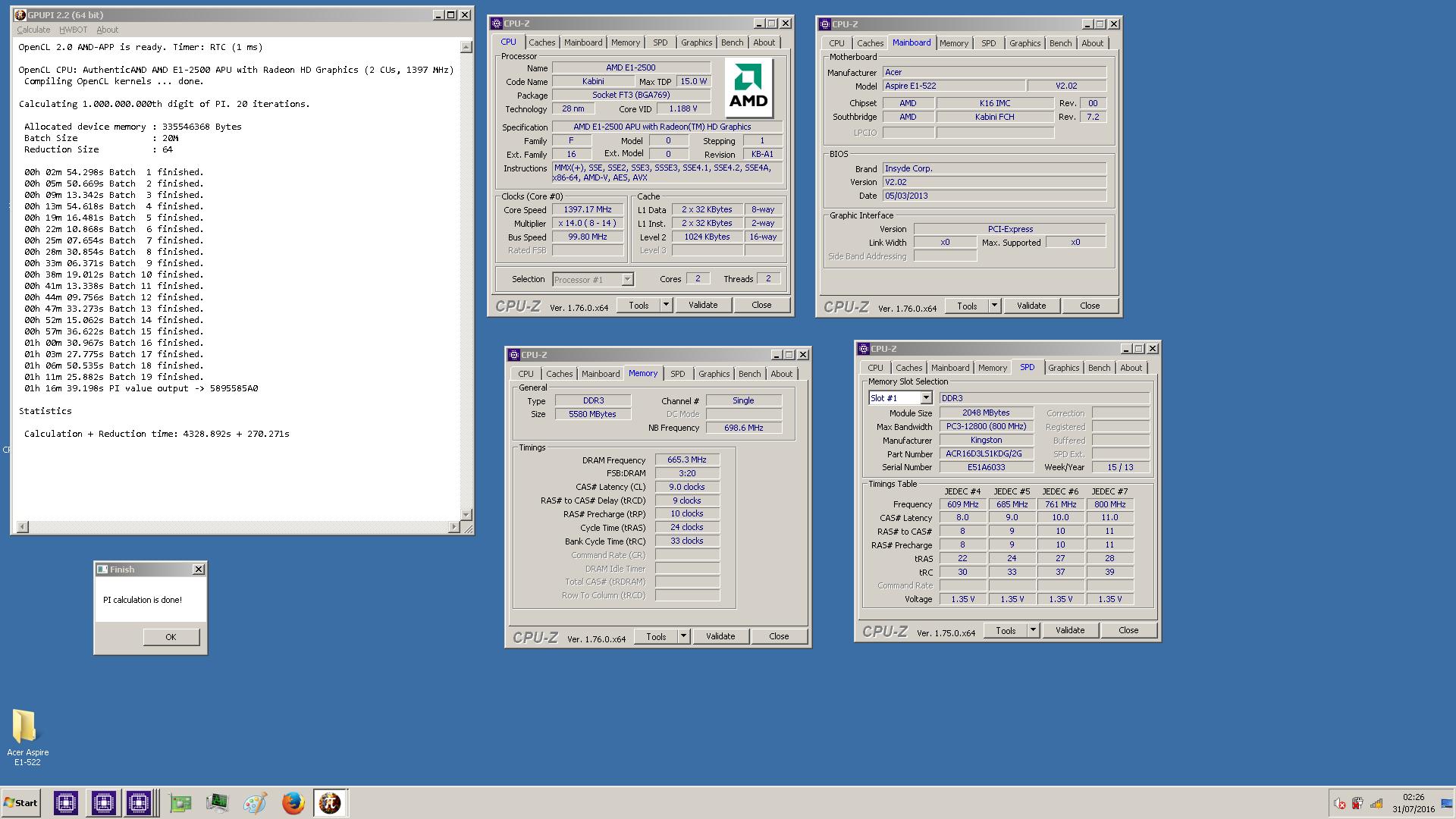The image size is (1456, 819).
Task: Switch to third CPU-Z taskbar icon
Action: (x=139, y=803)
